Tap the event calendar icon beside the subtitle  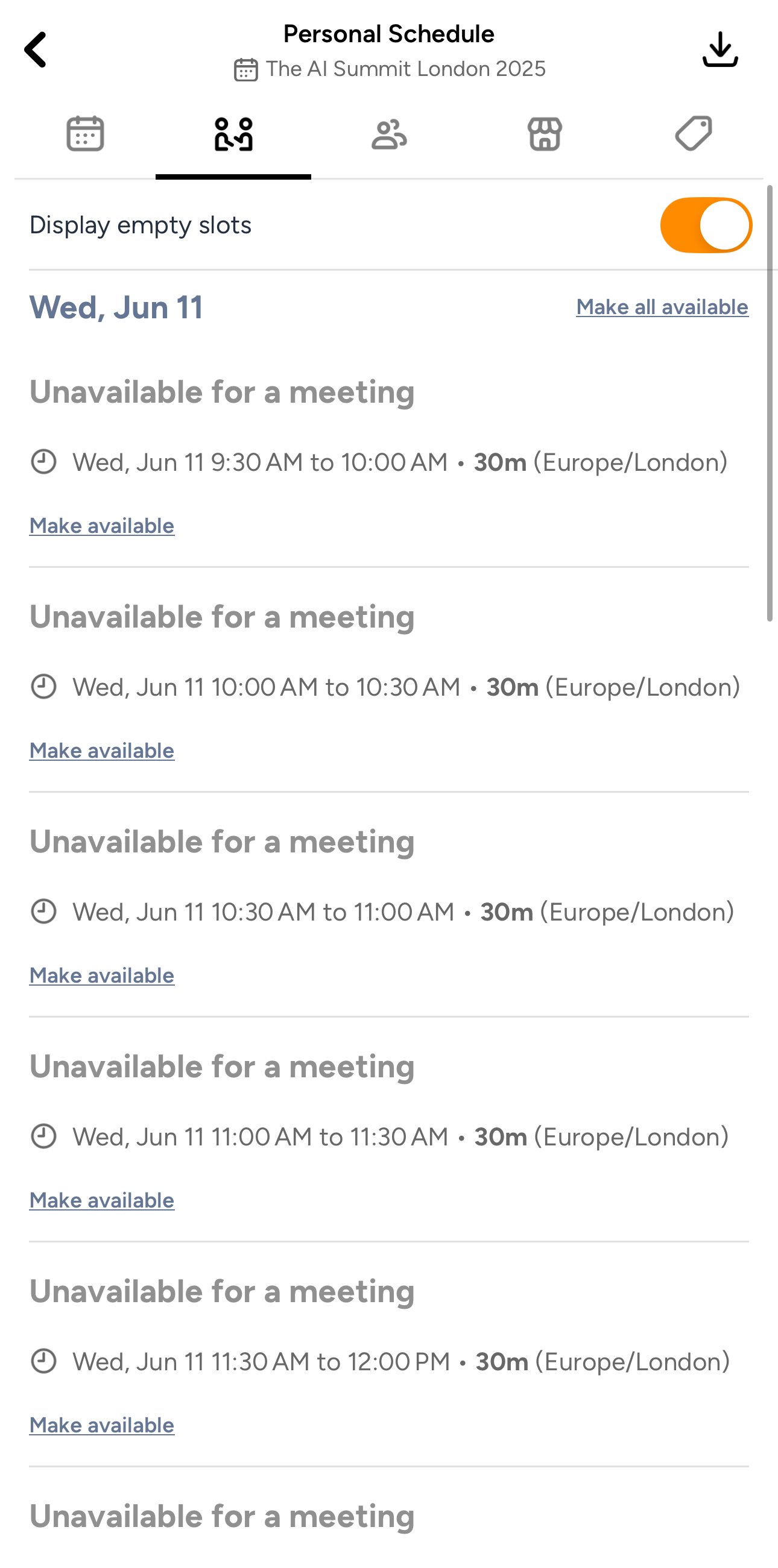[246, 69]
